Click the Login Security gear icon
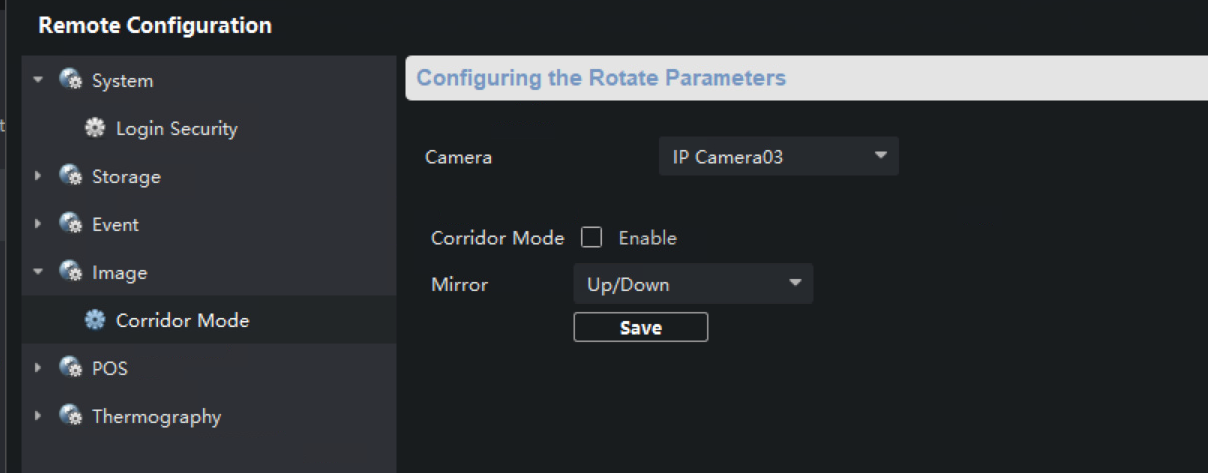This screenshot has width=1208, height=473. click(95, 128)
